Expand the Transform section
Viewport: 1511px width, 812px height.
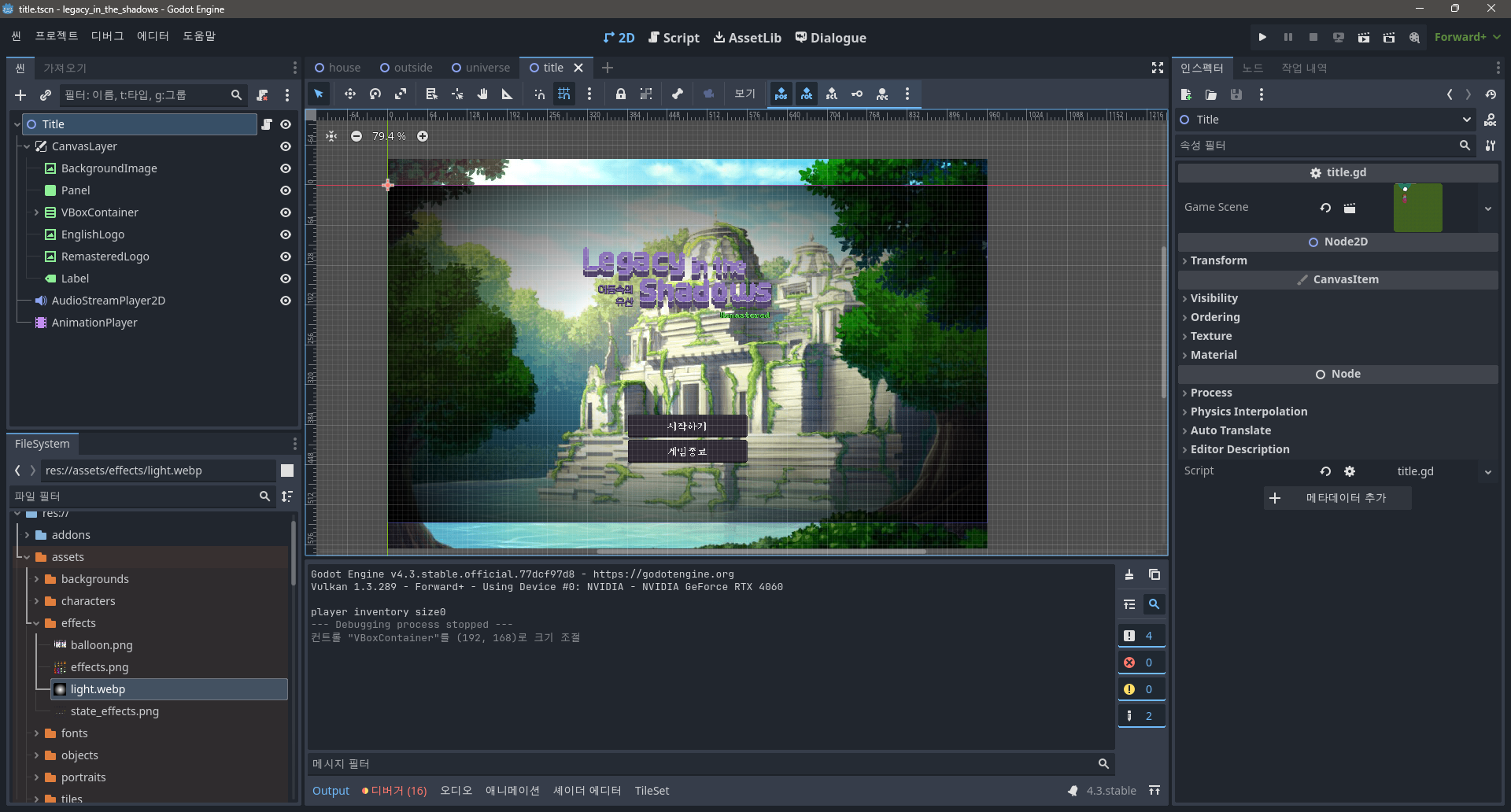(x=1338, y=260)
